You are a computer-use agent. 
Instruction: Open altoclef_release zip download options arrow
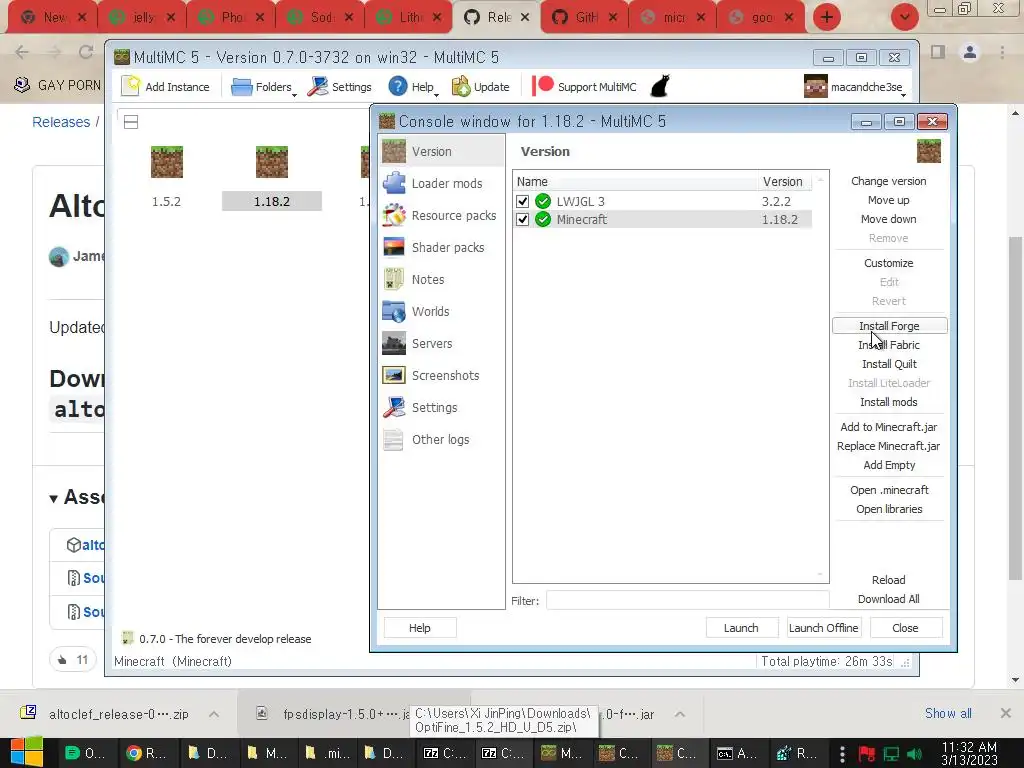[214, 714]
